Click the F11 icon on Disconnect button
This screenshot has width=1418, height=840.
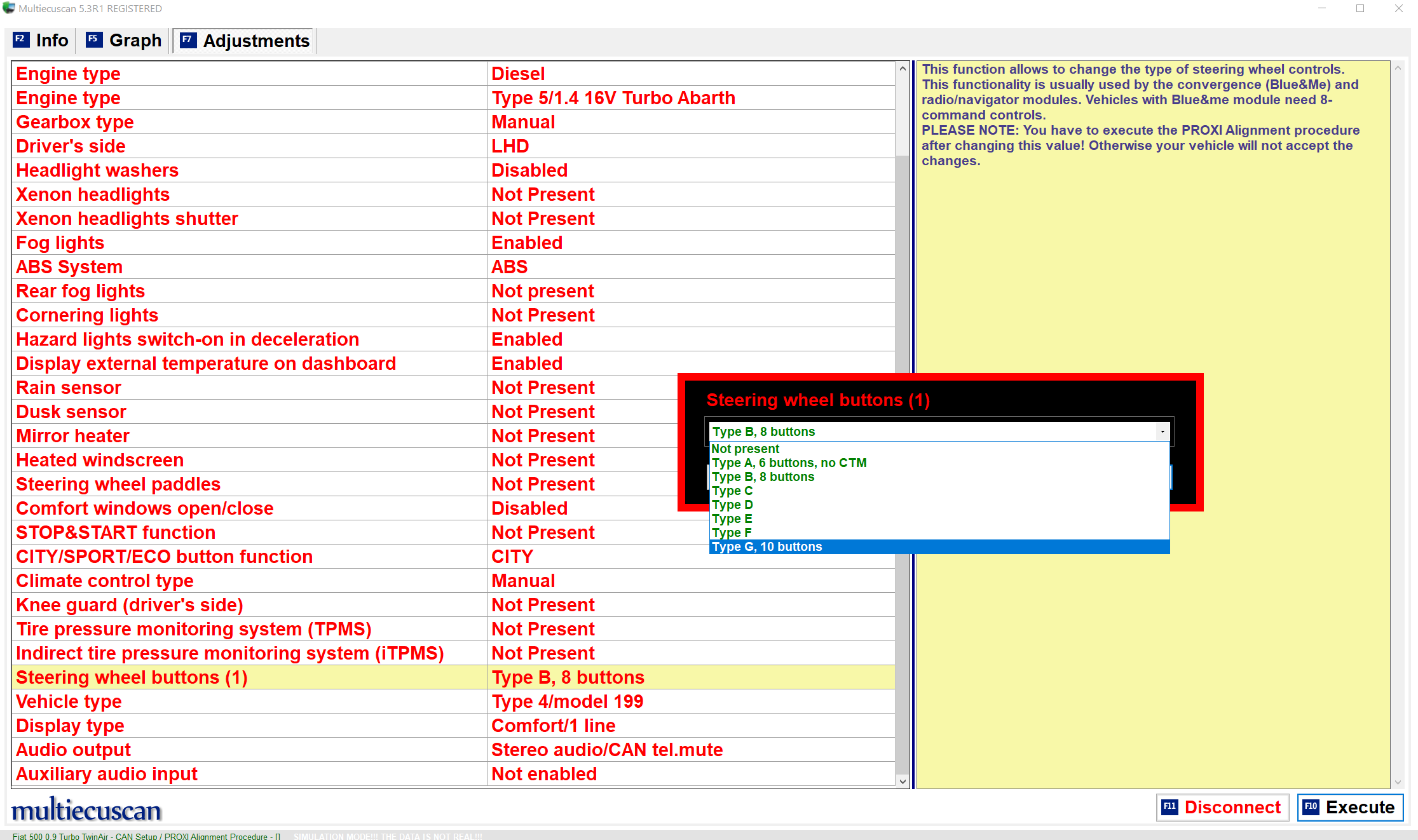pos(1169,807)
